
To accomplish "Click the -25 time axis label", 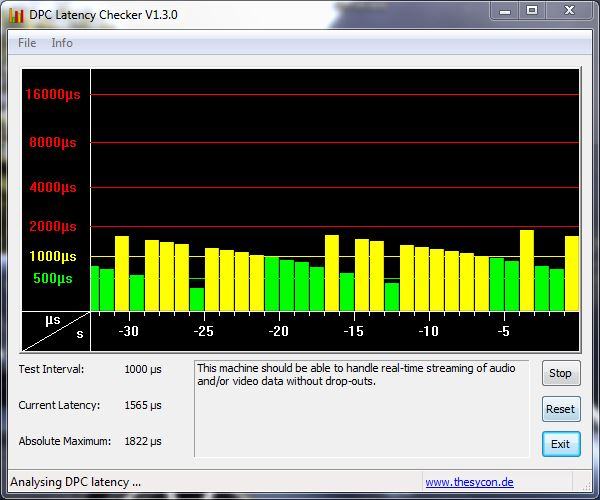I will (x=203, y=331).
